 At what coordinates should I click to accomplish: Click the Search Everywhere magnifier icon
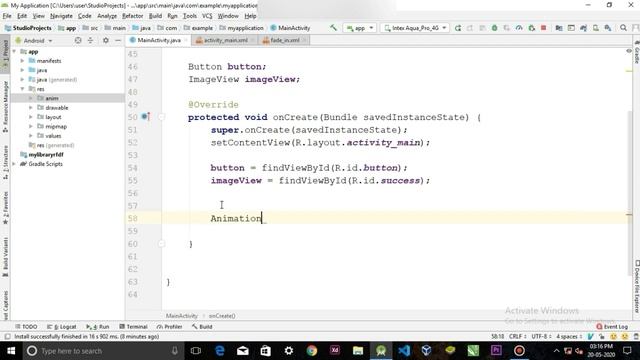click(623, 28)
